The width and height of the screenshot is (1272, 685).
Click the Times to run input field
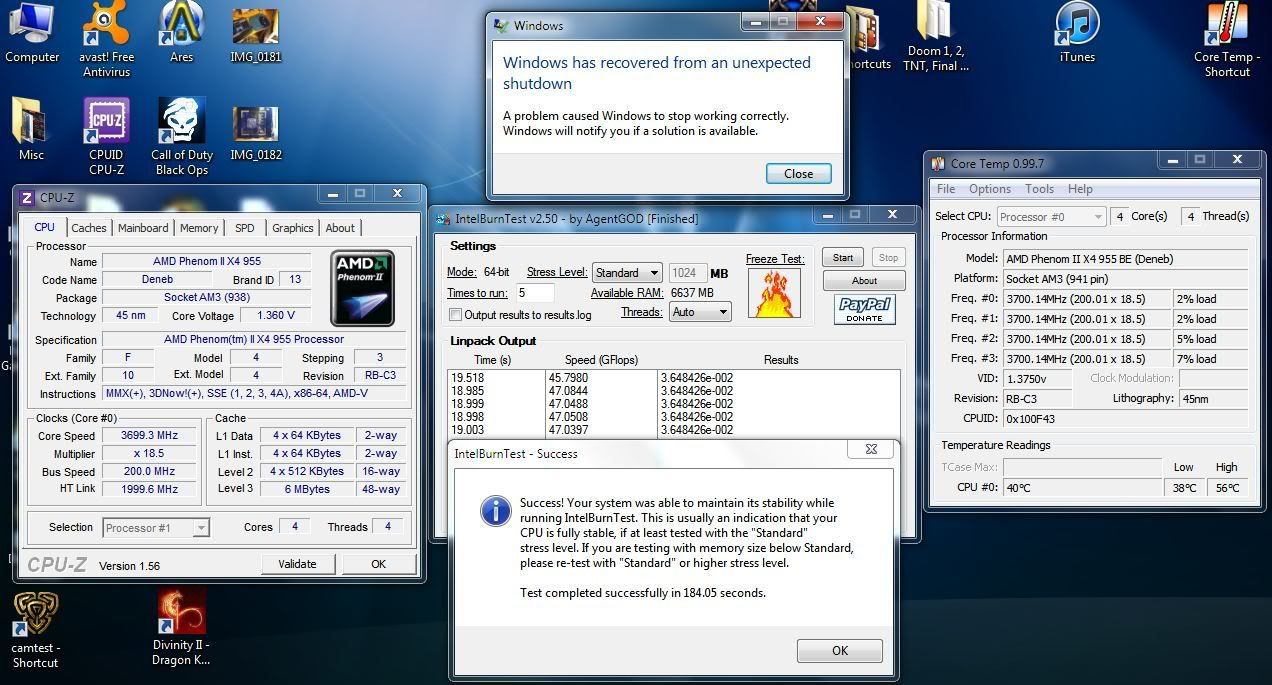(x=535, y=293)
